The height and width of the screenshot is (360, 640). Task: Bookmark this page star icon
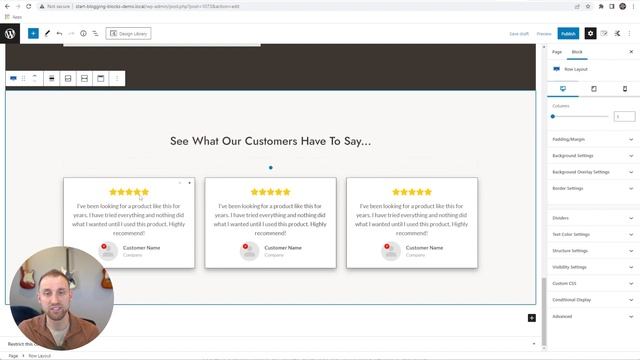point(588,7)
